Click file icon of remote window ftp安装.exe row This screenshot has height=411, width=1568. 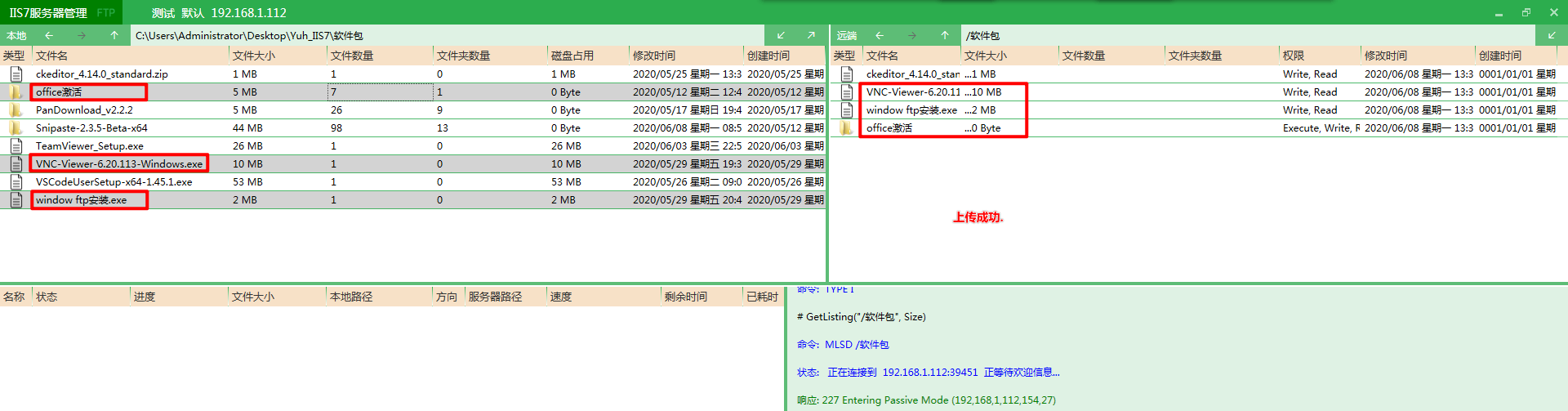coord(847,109)
